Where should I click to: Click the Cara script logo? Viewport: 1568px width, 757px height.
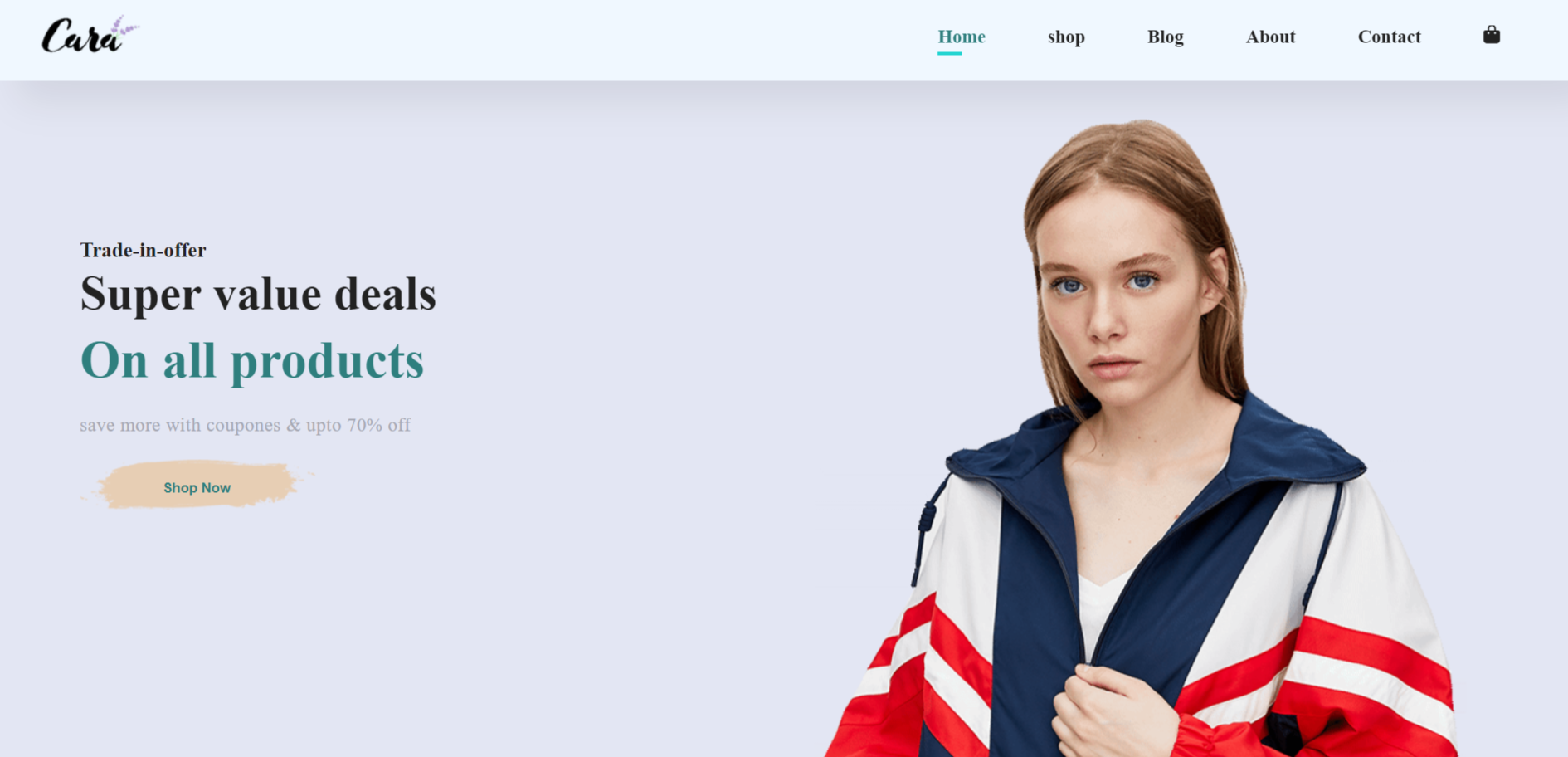tap(90, 36)
